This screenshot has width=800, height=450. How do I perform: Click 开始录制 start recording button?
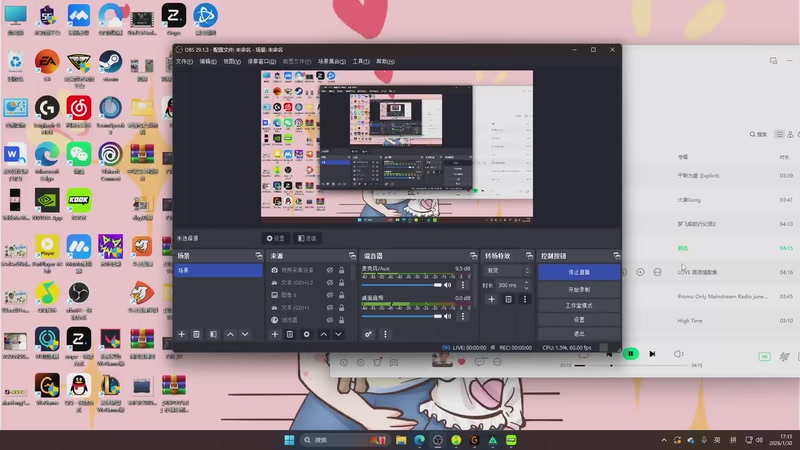click(x=579, y=289)
